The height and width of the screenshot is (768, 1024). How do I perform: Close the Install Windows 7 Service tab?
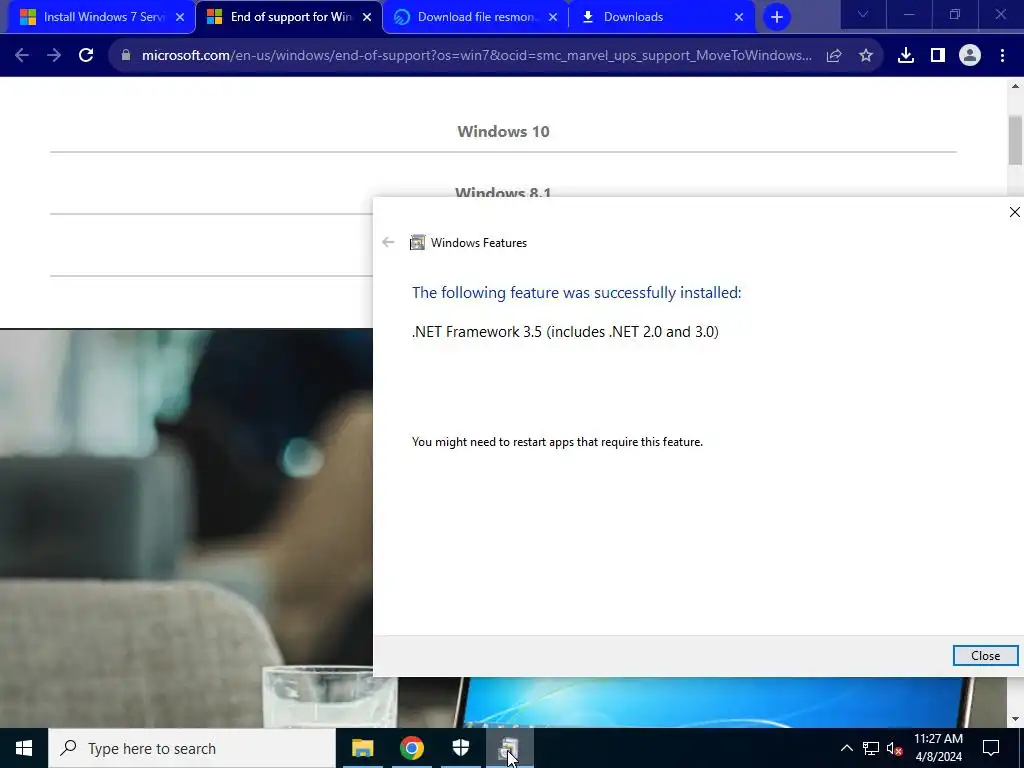tap(180, 17)
